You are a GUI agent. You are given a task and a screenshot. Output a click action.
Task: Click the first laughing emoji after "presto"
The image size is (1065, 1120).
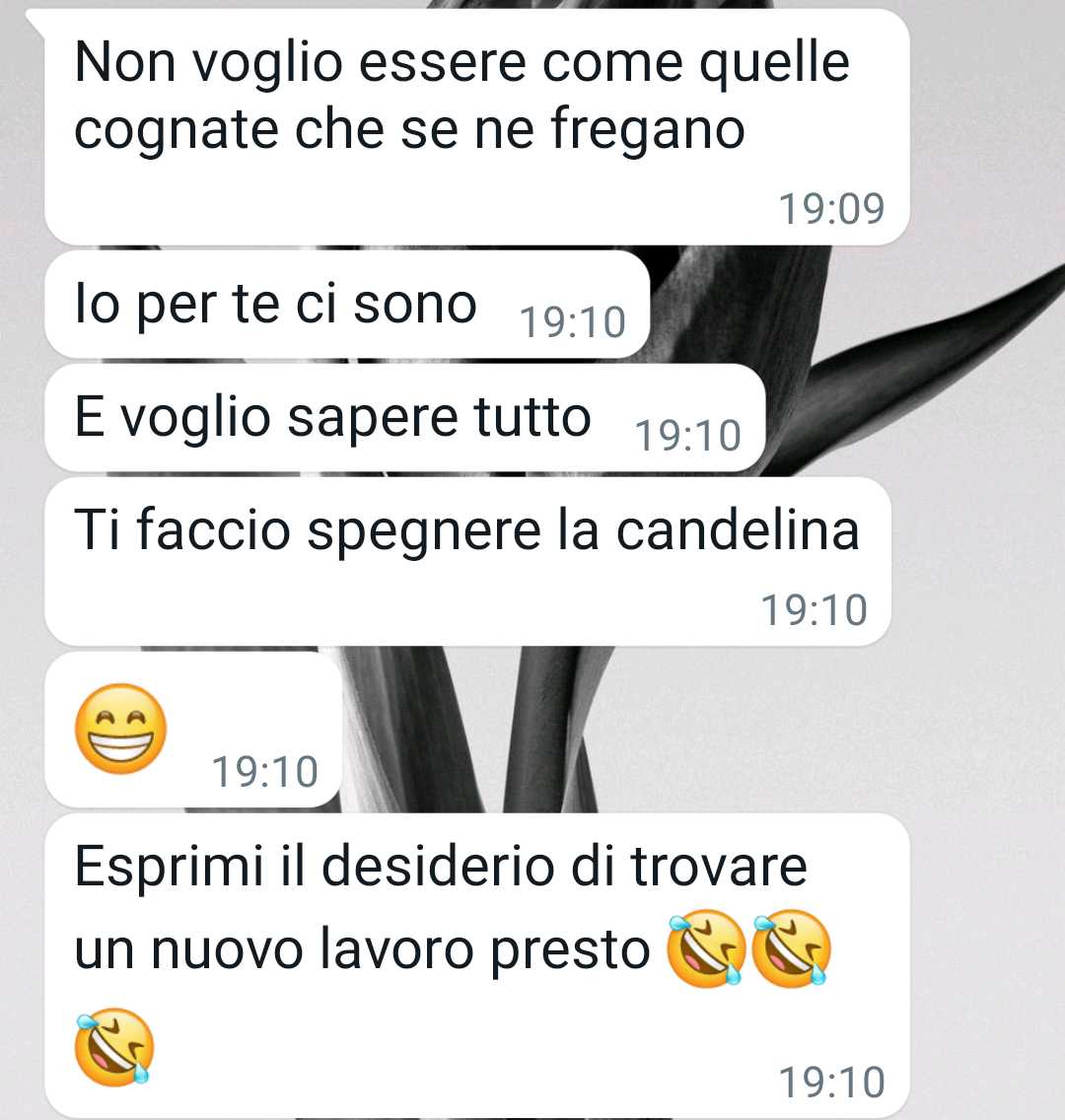tap(706, 948)
